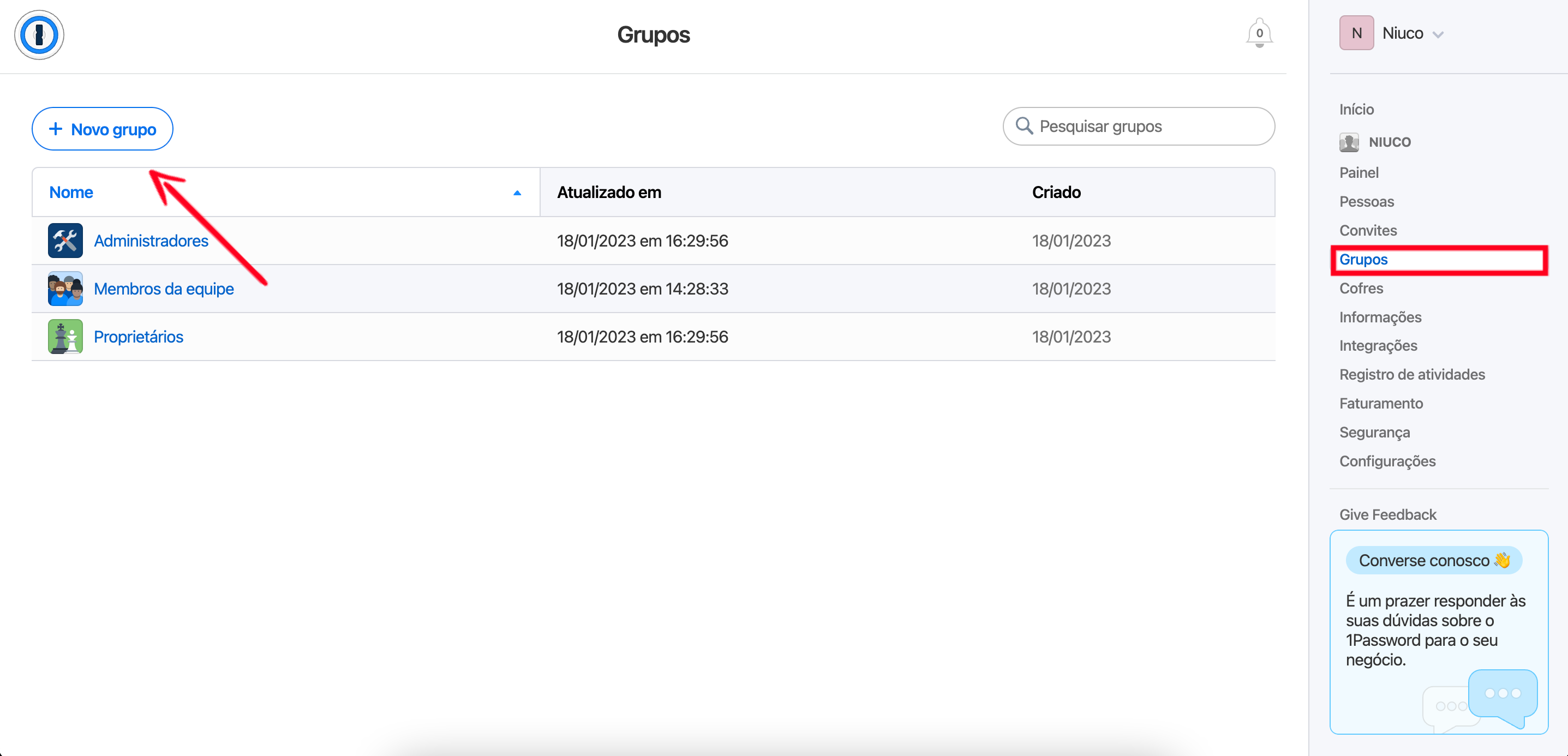Click the Proprietários chess icon
Image resolution: width=1568 pixels, height=756 pixels.
65,337
